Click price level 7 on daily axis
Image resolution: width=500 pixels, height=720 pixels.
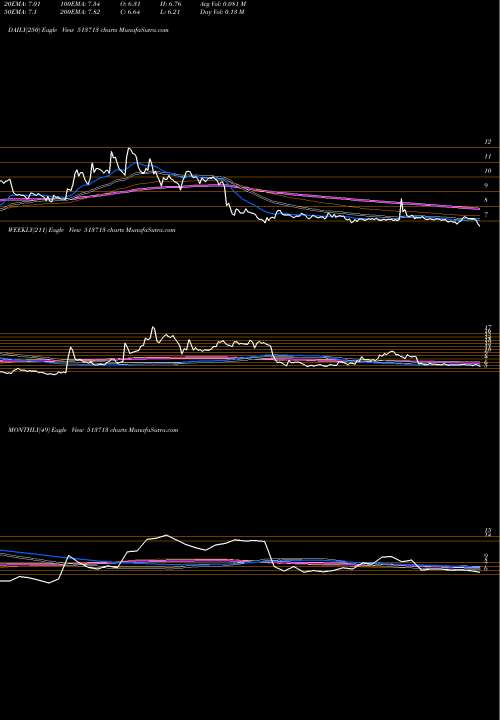(x=486, y=214)
